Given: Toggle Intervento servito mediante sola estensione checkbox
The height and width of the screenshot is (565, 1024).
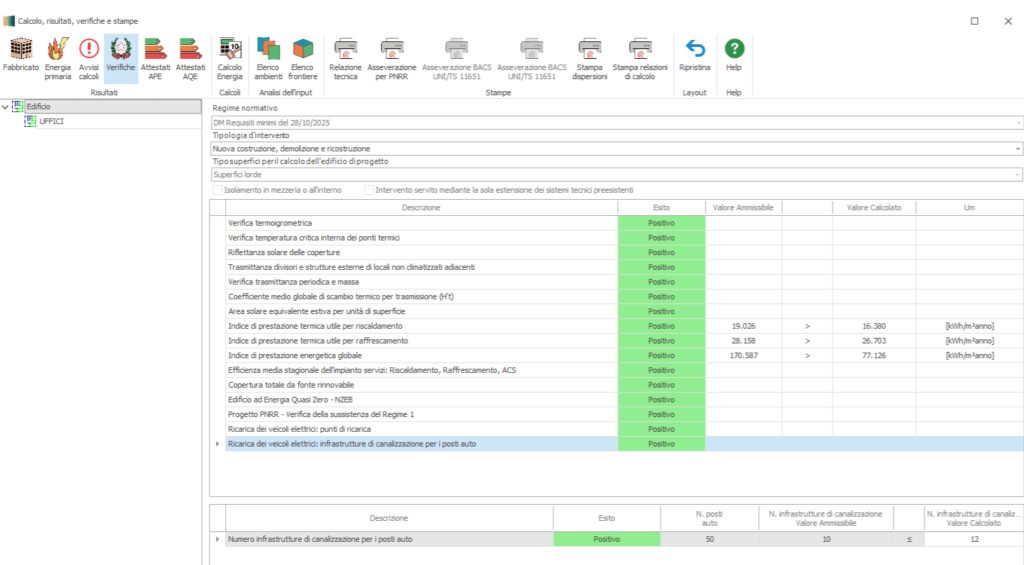Looking at the screenshot, I should (369, 190).
